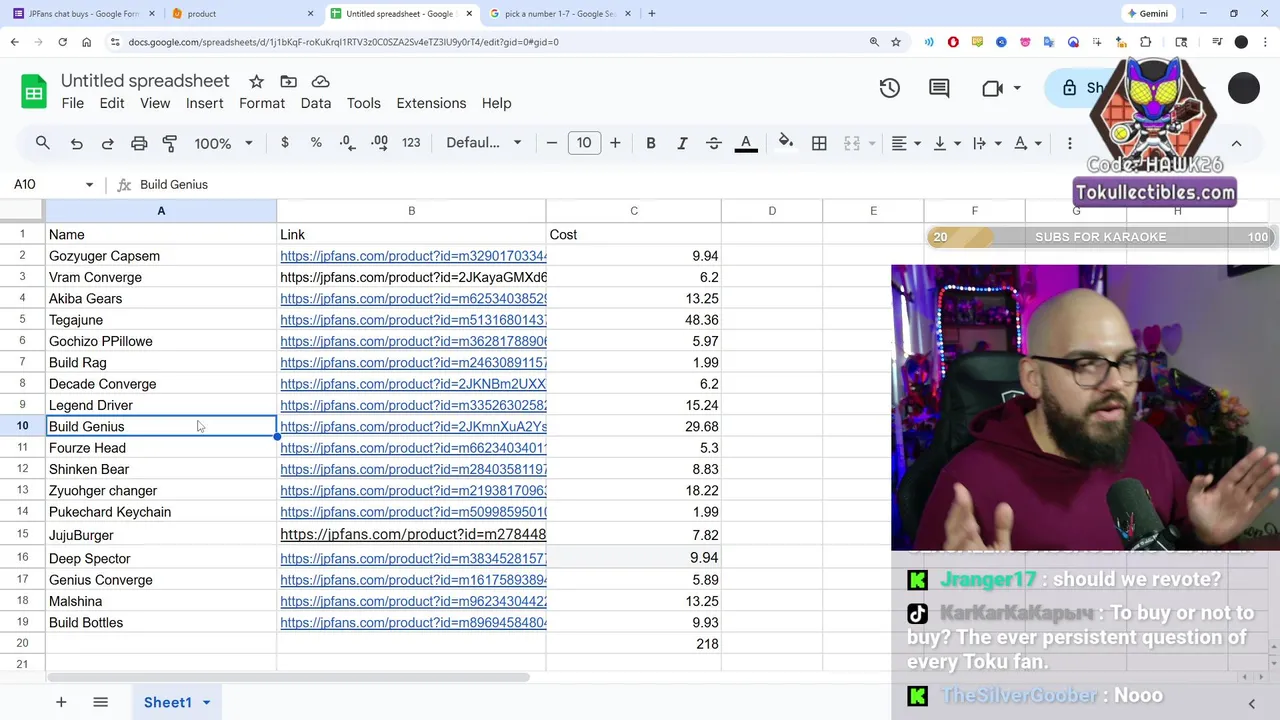Open the Sheet1 tab dropdown arrow

click(x=207, y=702)
